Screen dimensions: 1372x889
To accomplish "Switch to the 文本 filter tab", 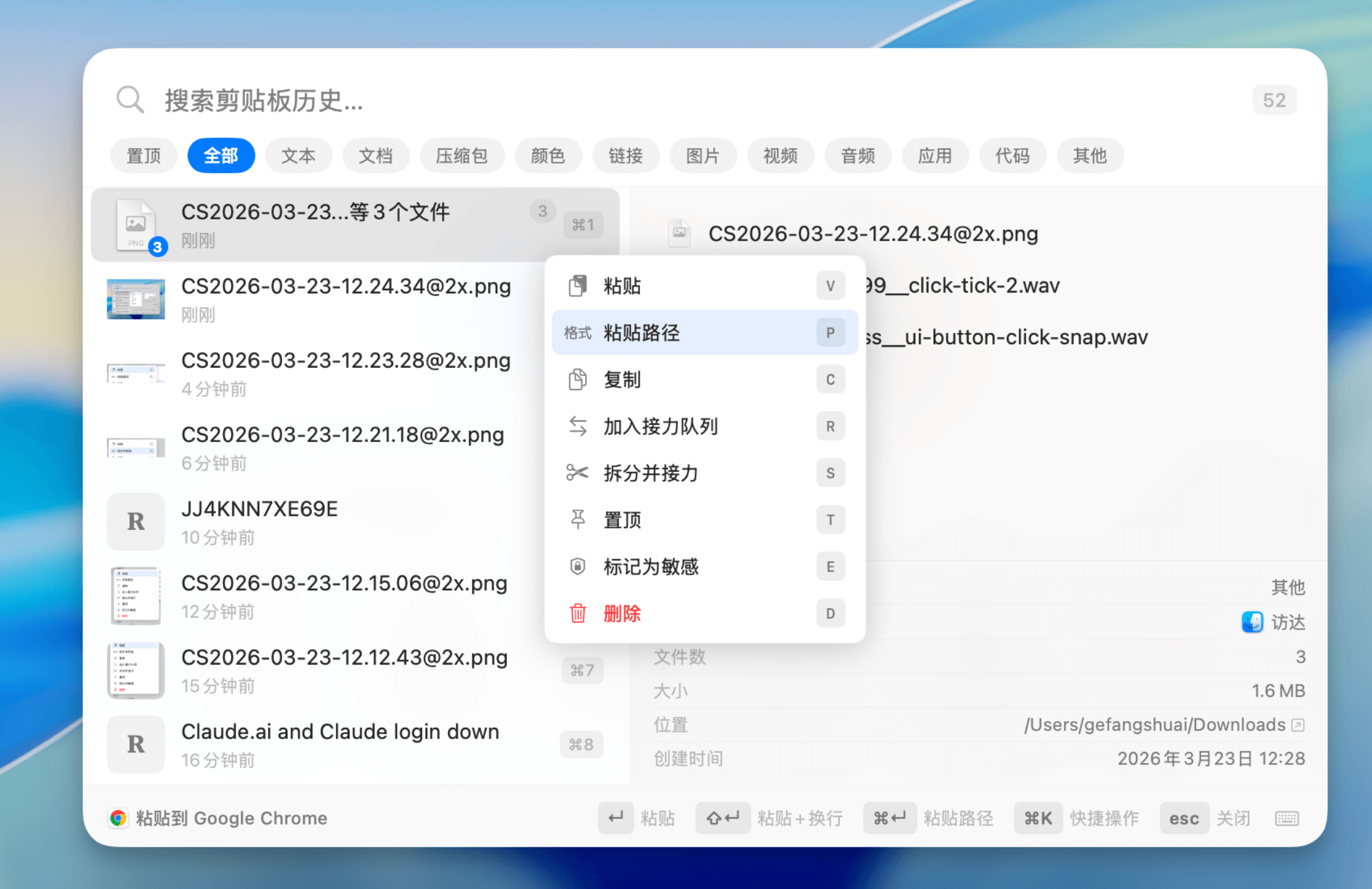I will [299, 156].
